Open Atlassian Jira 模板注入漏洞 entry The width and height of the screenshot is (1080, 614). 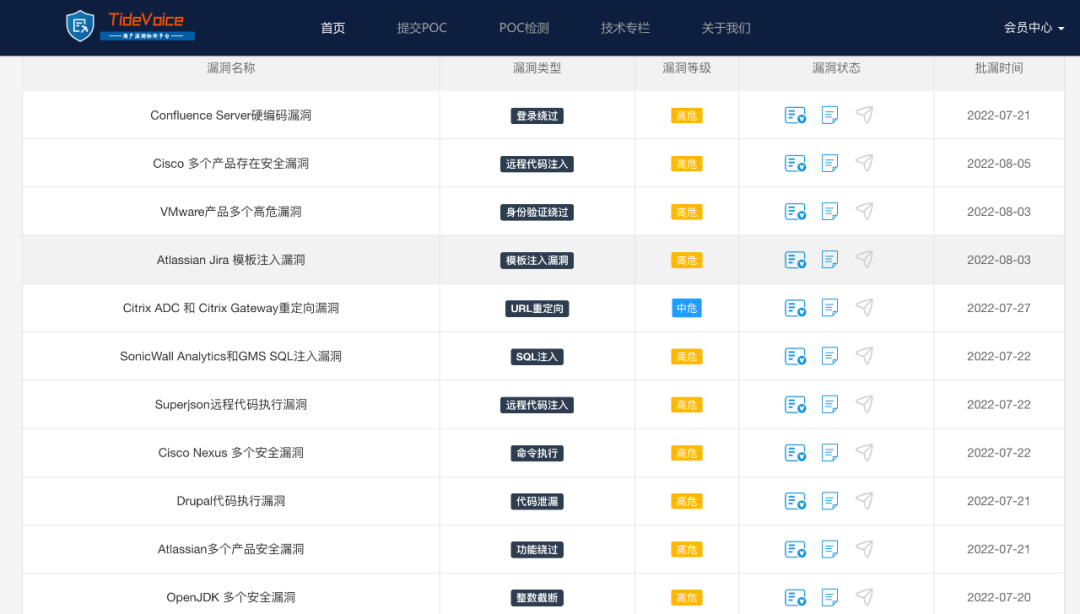(231, 260)
